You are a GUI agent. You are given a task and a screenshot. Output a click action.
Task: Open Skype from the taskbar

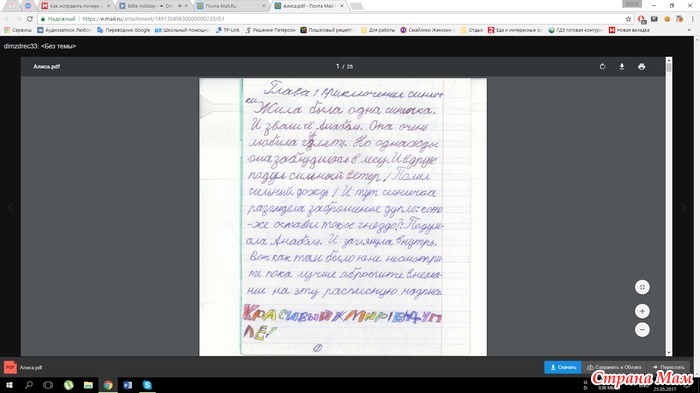tap(147, 385)
